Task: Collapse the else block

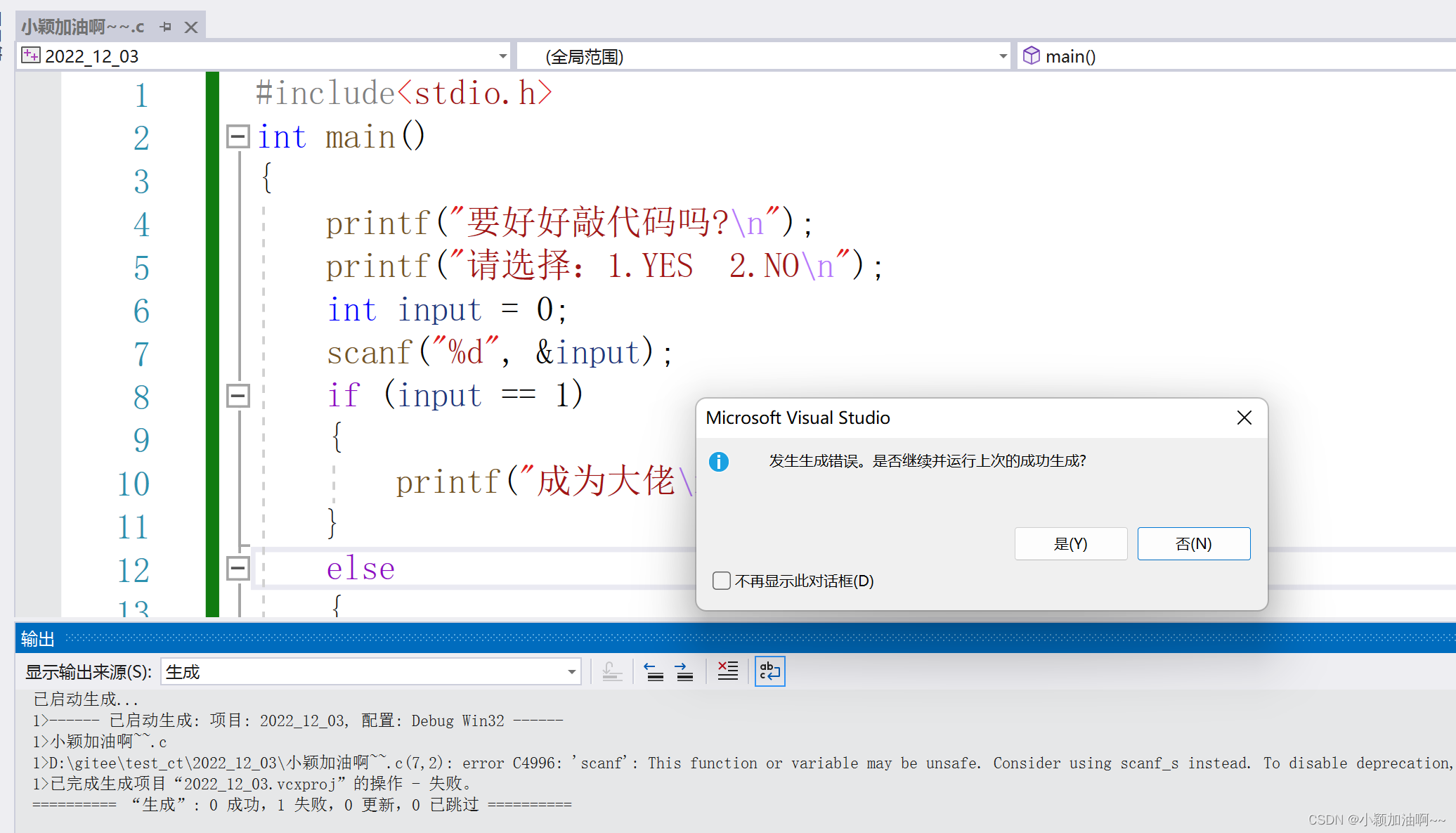Action: click(238, 568)
